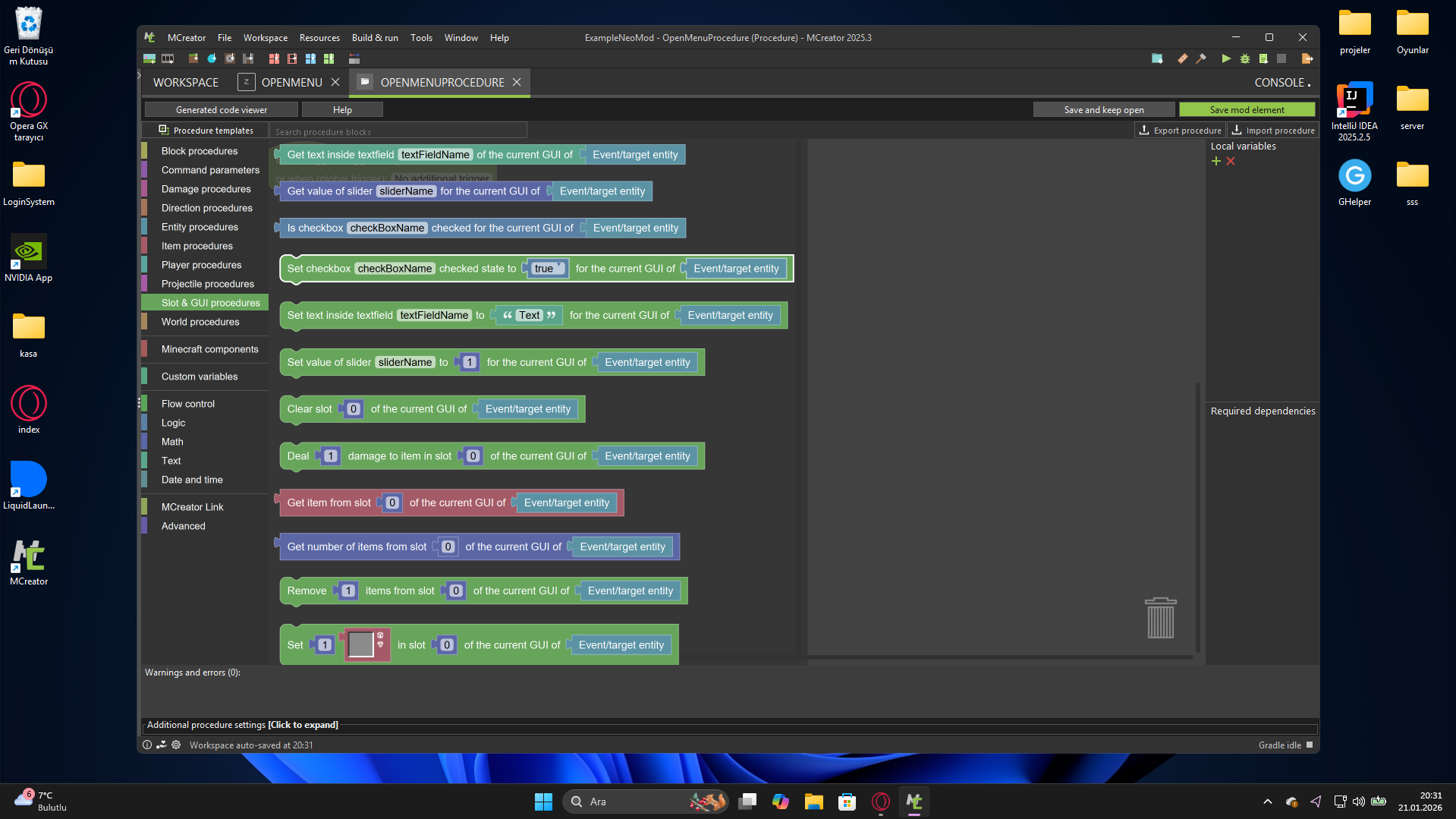Click Export procedure button
Image resolution: width=1456 pixels, height=819 pixels.
1181,131
